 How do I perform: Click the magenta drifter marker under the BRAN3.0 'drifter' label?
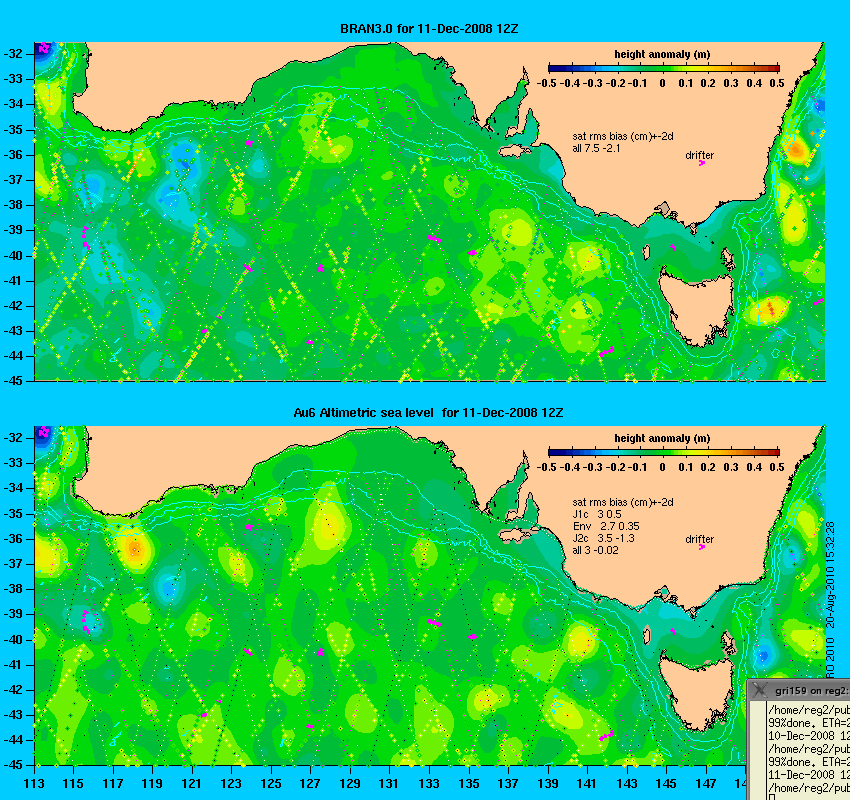[701, 163]
